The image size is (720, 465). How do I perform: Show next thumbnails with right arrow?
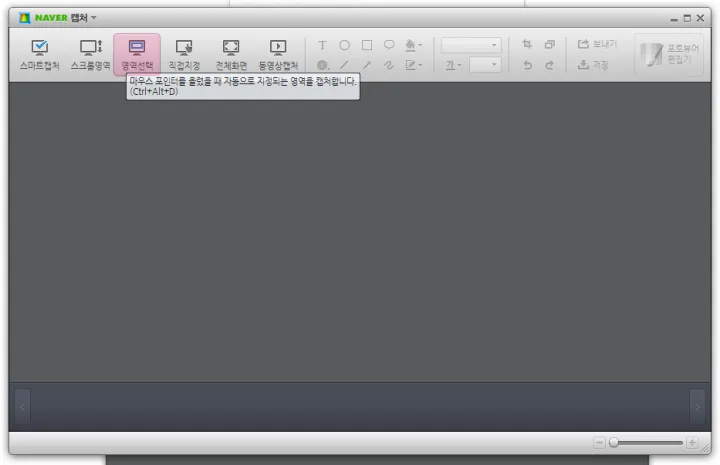pyautogui.click(x=698, y=407)
